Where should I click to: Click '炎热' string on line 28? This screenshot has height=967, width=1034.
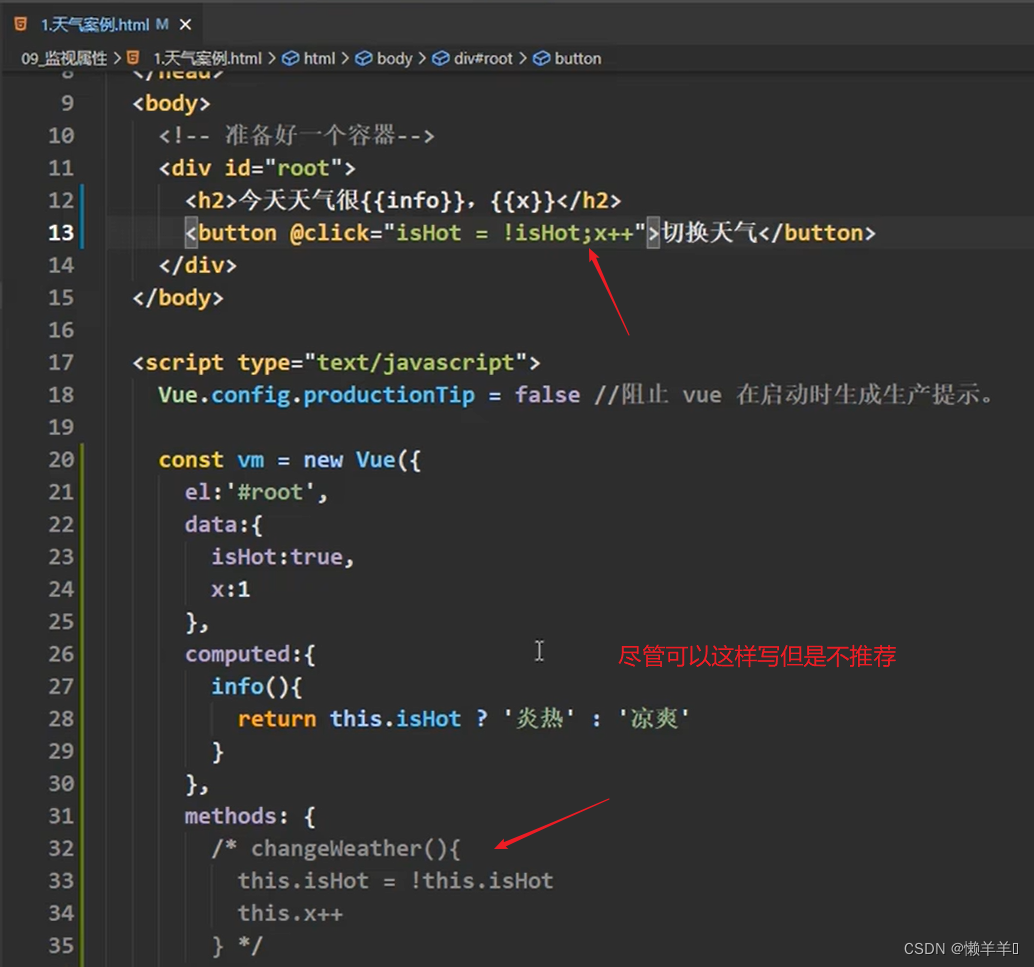539,718
